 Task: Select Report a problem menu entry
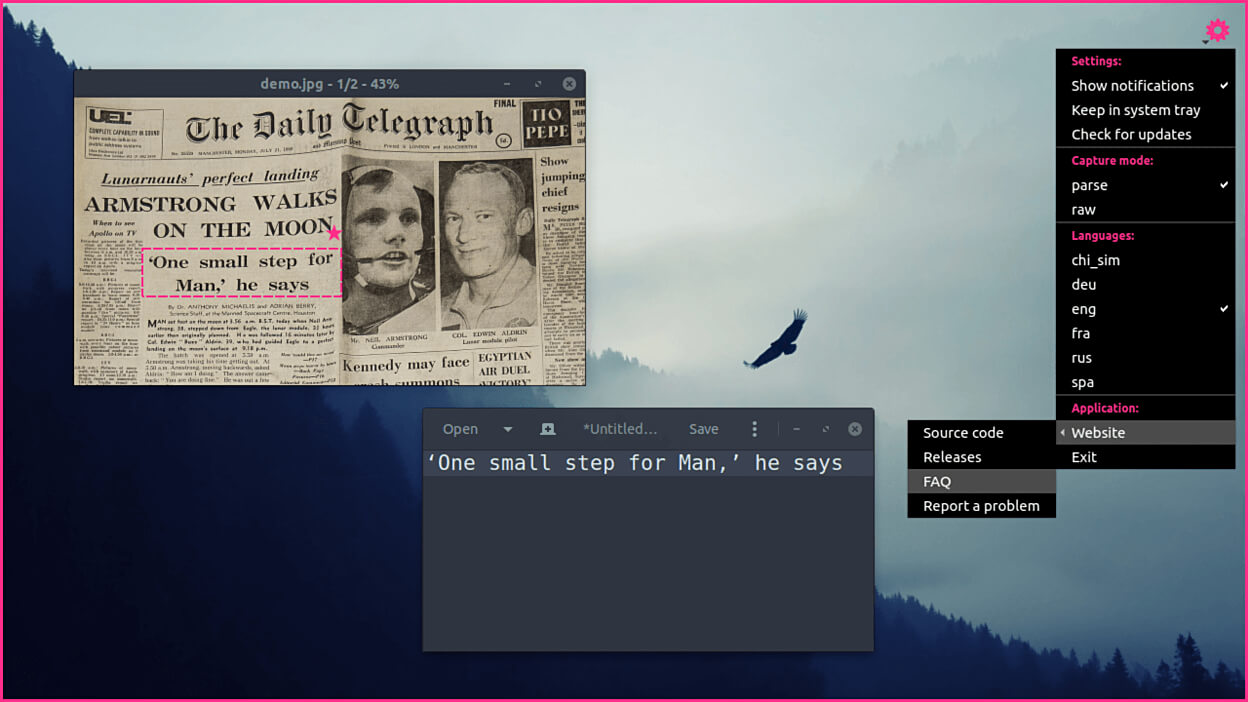(982, 506)
